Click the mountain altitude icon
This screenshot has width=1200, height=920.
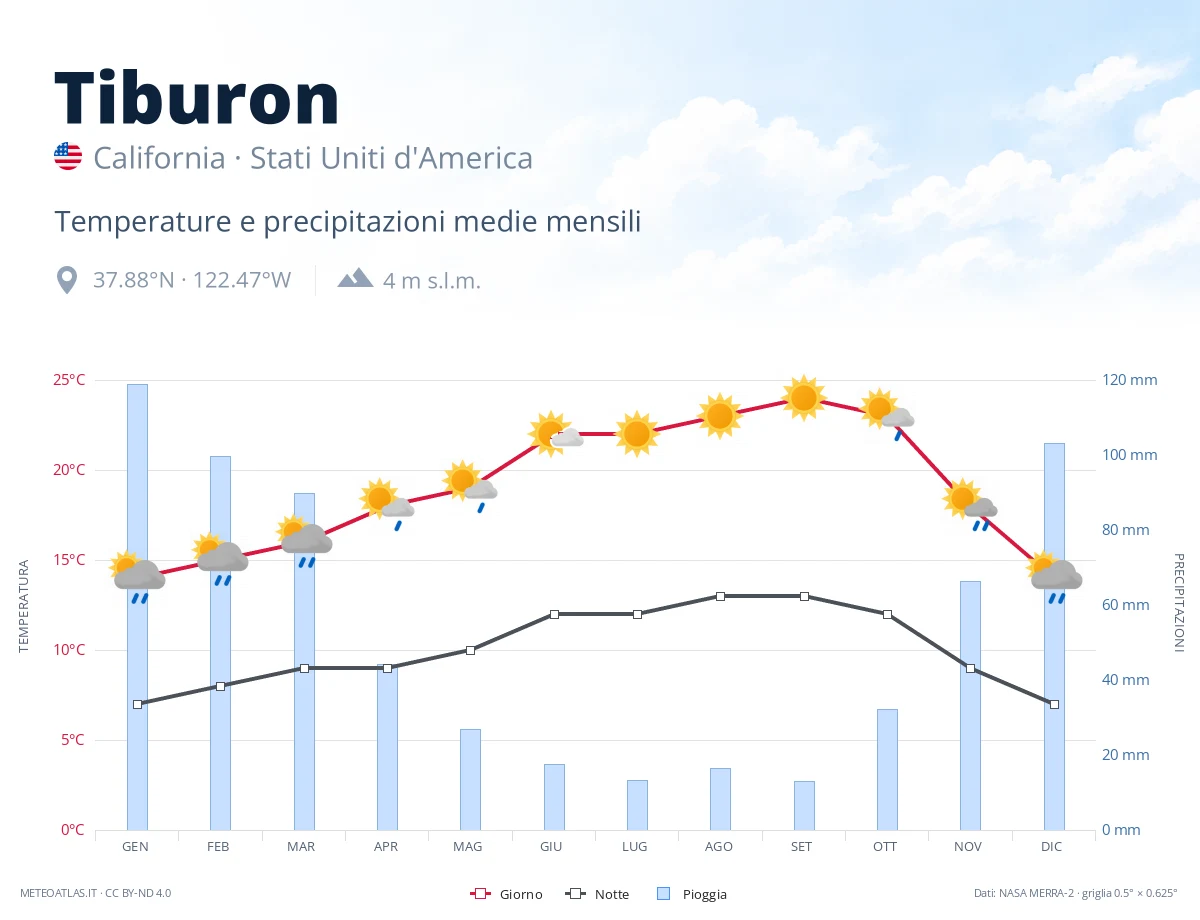355,278
